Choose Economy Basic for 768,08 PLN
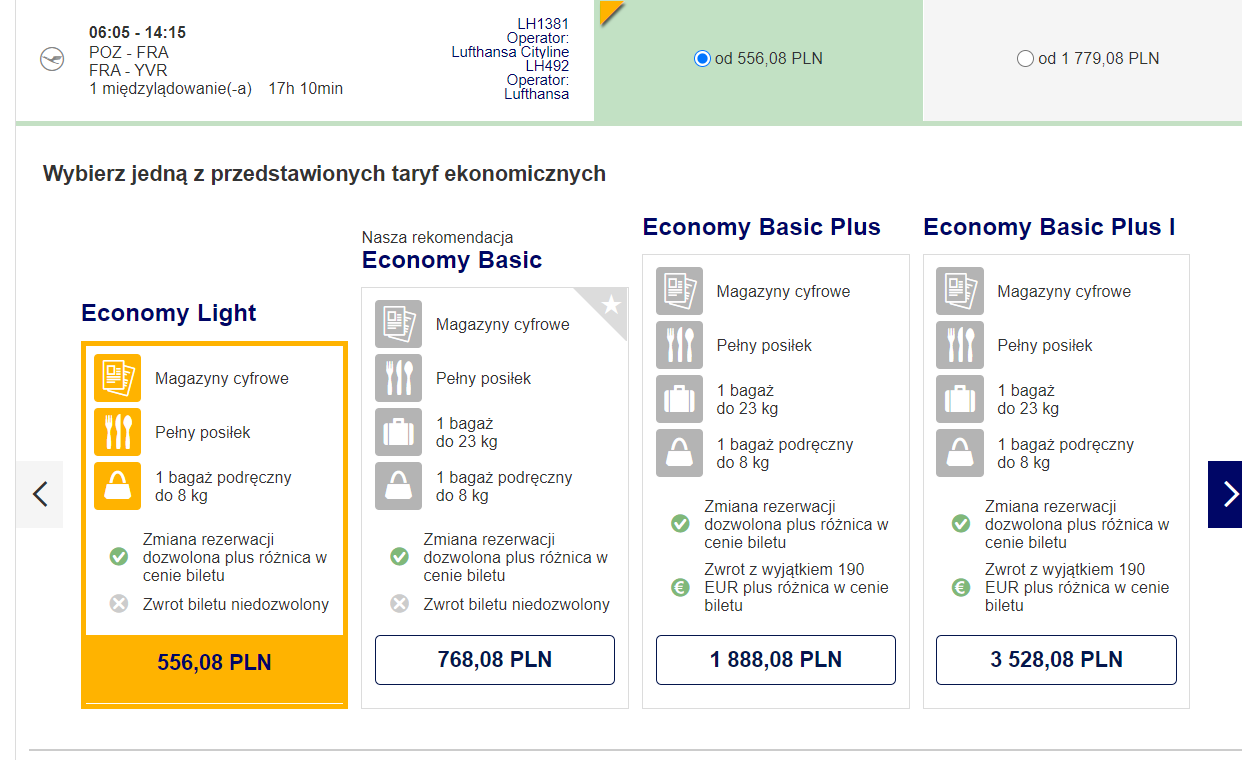The width and height of the screenshot is (1242, 760). (x=495, y=660)
